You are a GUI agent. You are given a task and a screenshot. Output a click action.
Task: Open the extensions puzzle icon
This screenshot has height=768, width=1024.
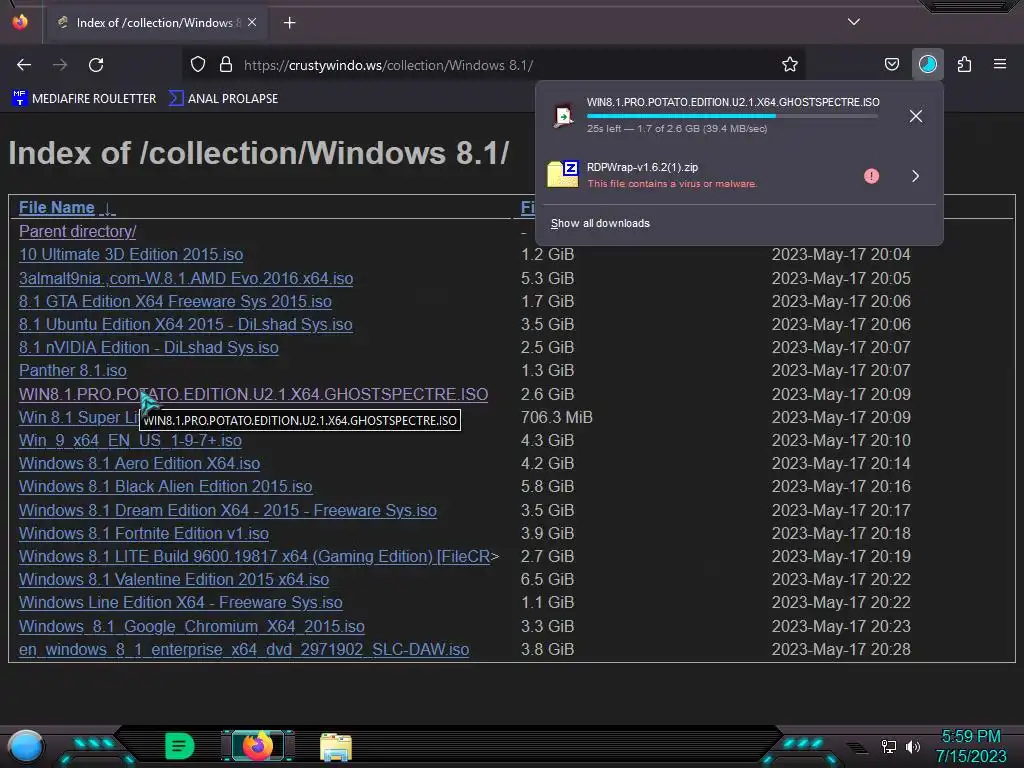(x=964, y=64)
